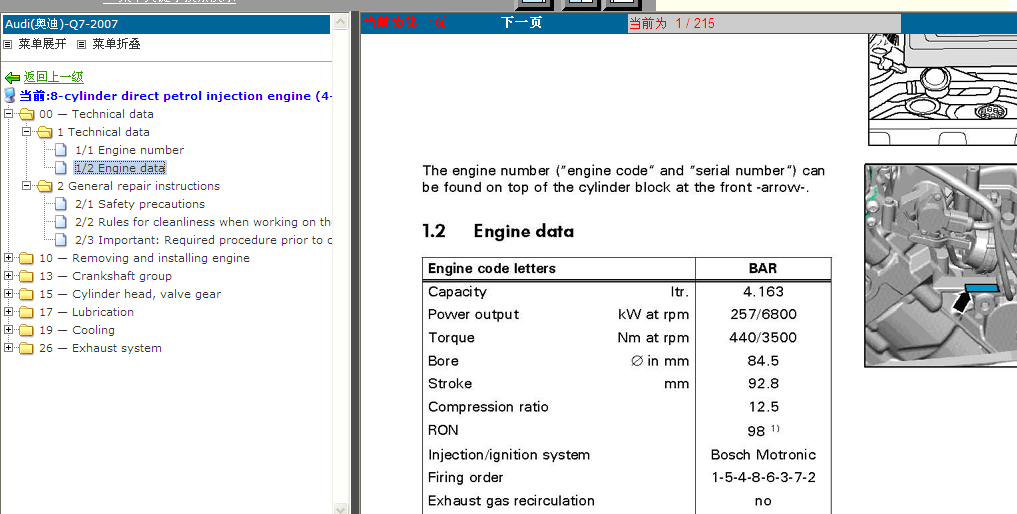Screen dimensions: 1017x514
Task: Click the folder icon of 17 — Lubrication
Action: coord(27,312)
